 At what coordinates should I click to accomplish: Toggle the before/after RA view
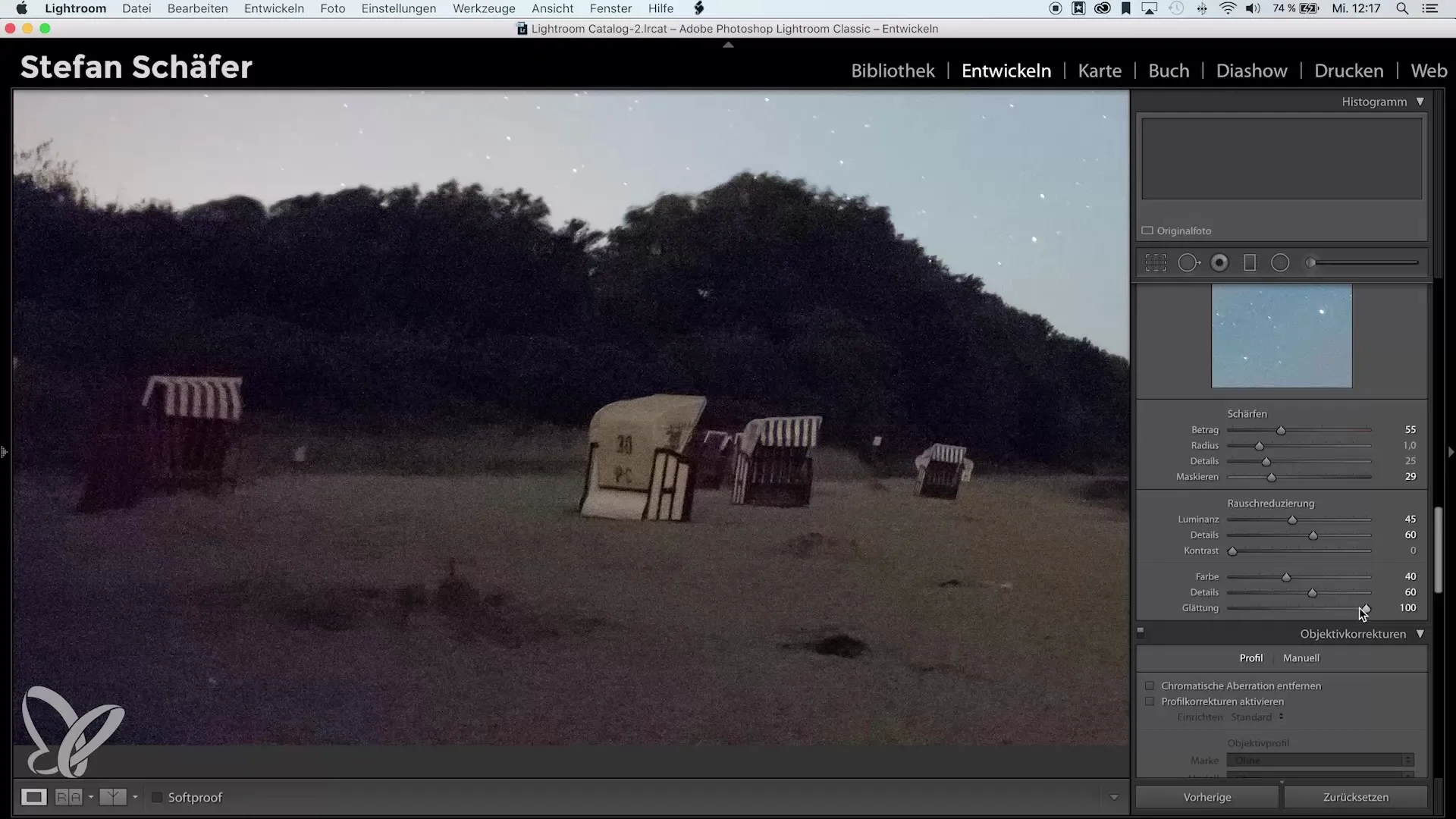point(68,797)
